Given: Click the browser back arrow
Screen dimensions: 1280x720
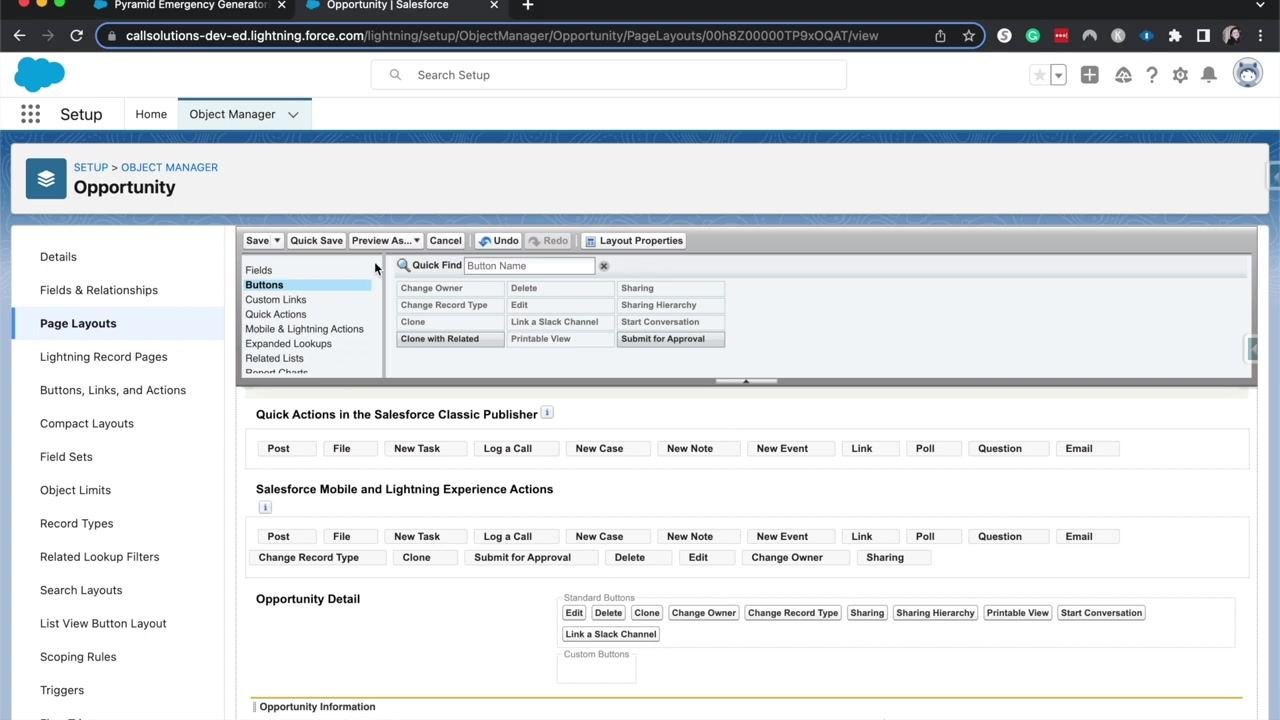Looking at the screenshot, I should coord(19,36).
